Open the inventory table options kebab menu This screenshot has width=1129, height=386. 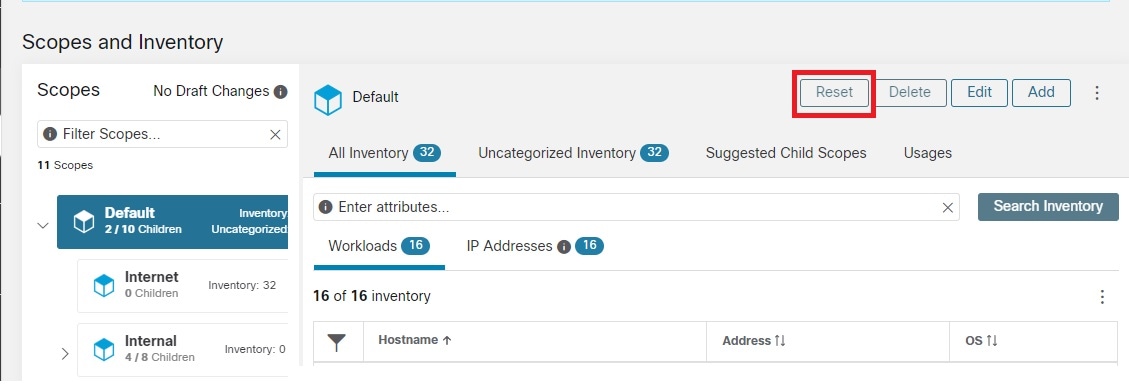point(1102,297)
